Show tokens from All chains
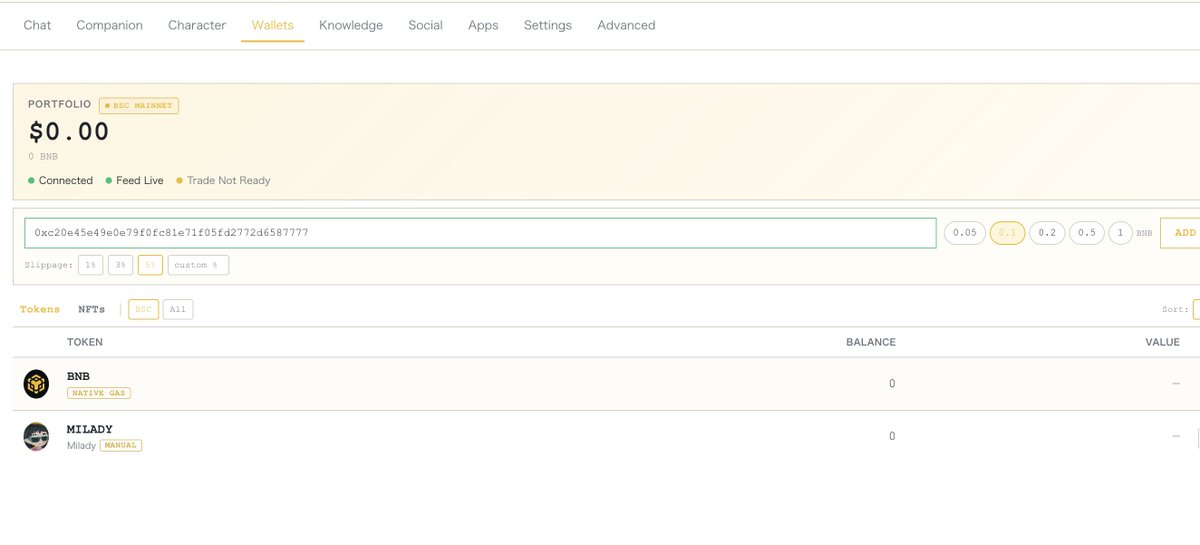The width and height of the screenshot is (1200, 545). pos(178,310)
